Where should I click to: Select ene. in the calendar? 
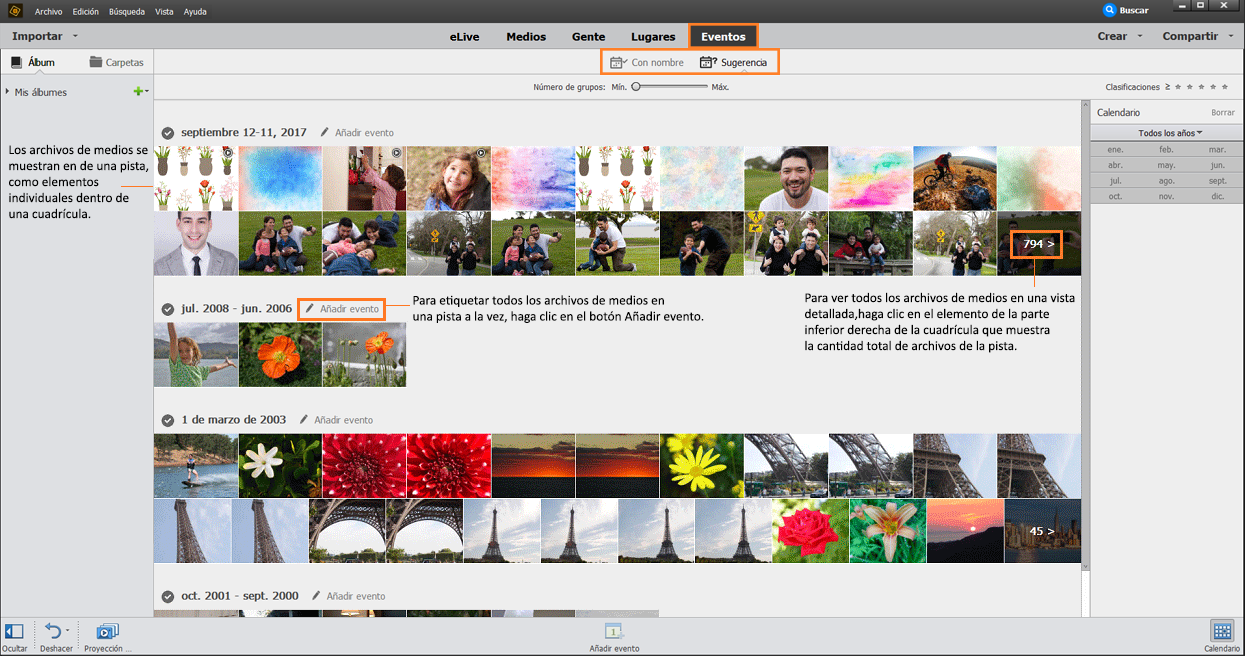click(1115, 150)
